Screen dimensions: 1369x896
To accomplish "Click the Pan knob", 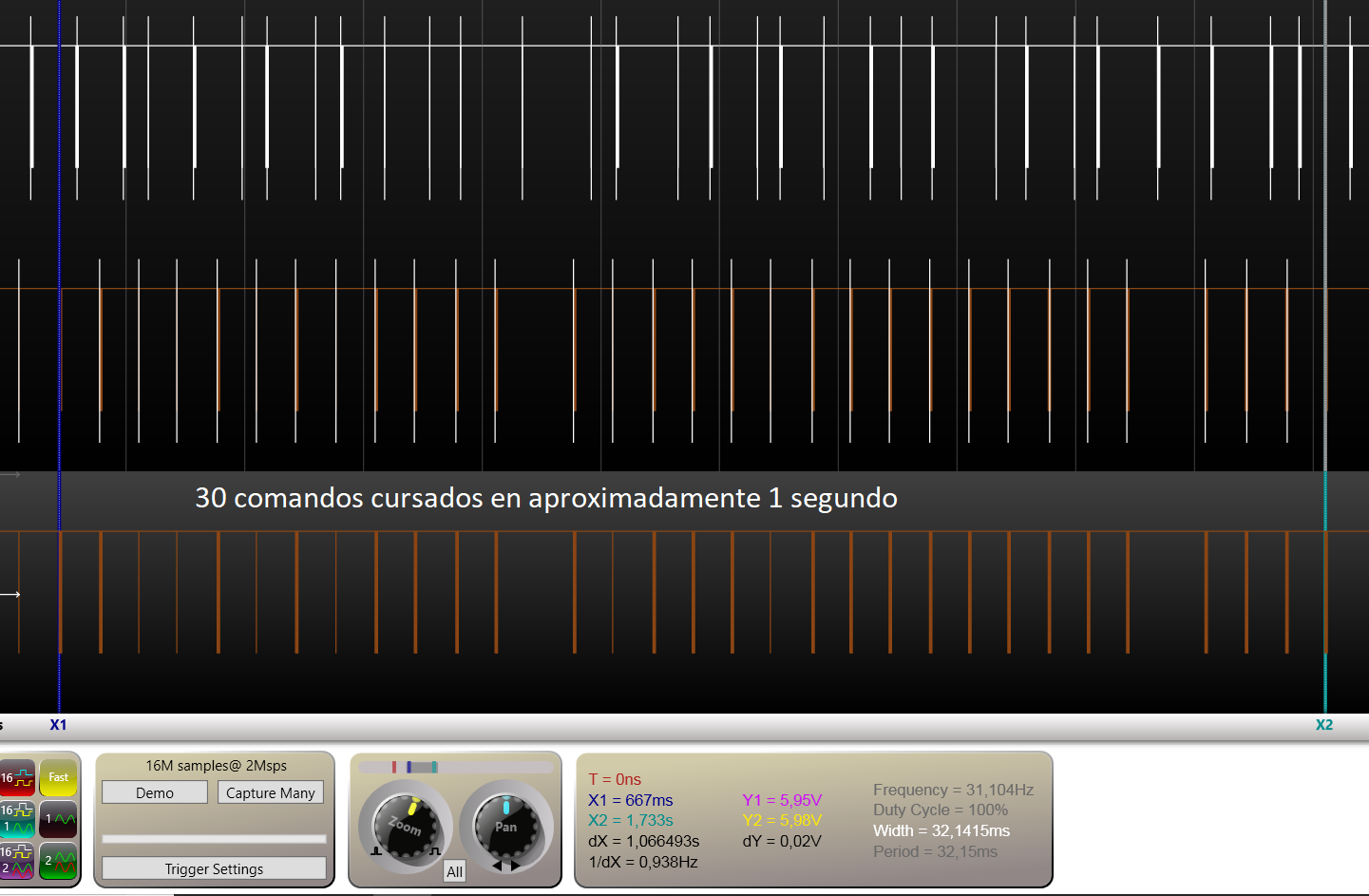I will [505, 825].
